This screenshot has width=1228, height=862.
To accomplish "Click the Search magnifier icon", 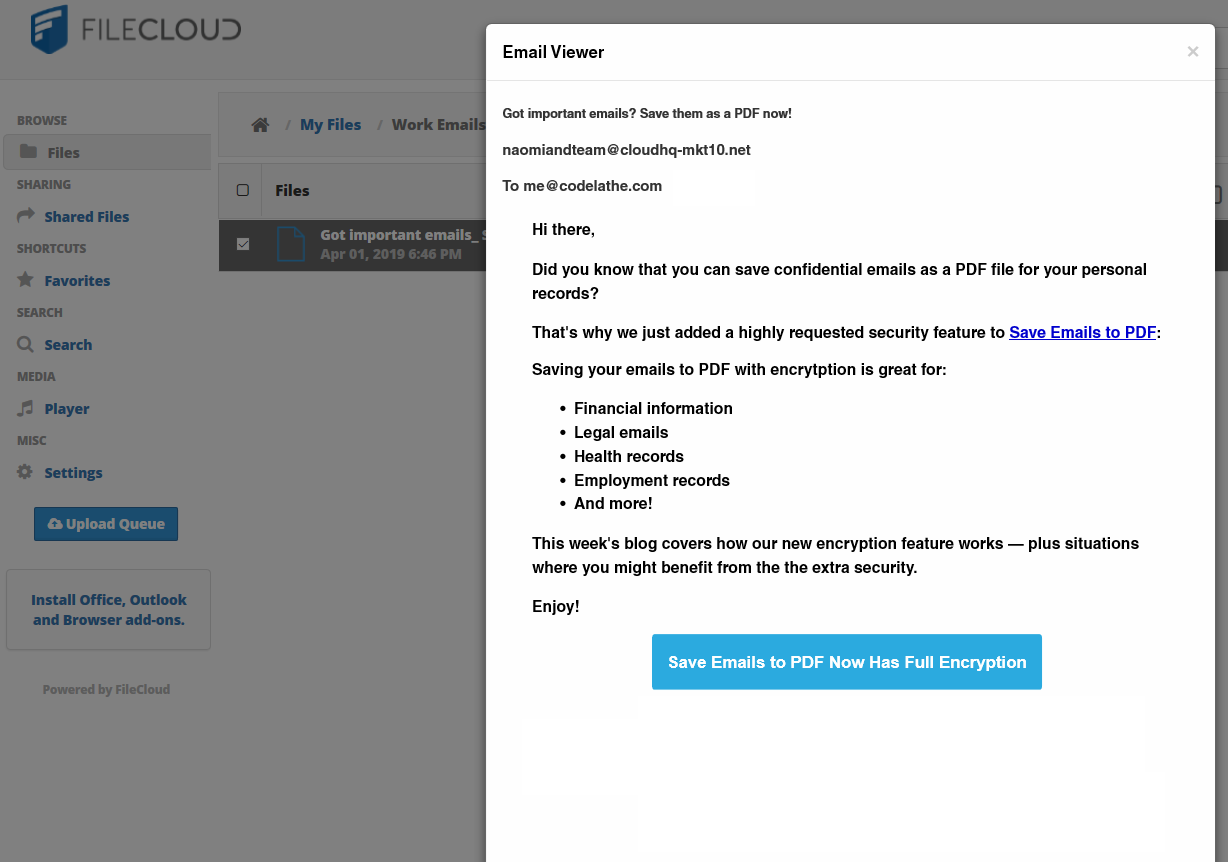I will pos(24,344).
